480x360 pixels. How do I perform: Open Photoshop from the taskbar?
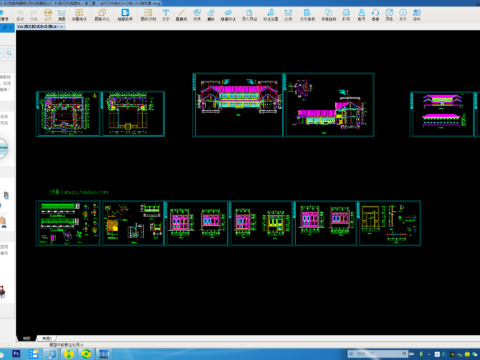[x=16, y=354]
